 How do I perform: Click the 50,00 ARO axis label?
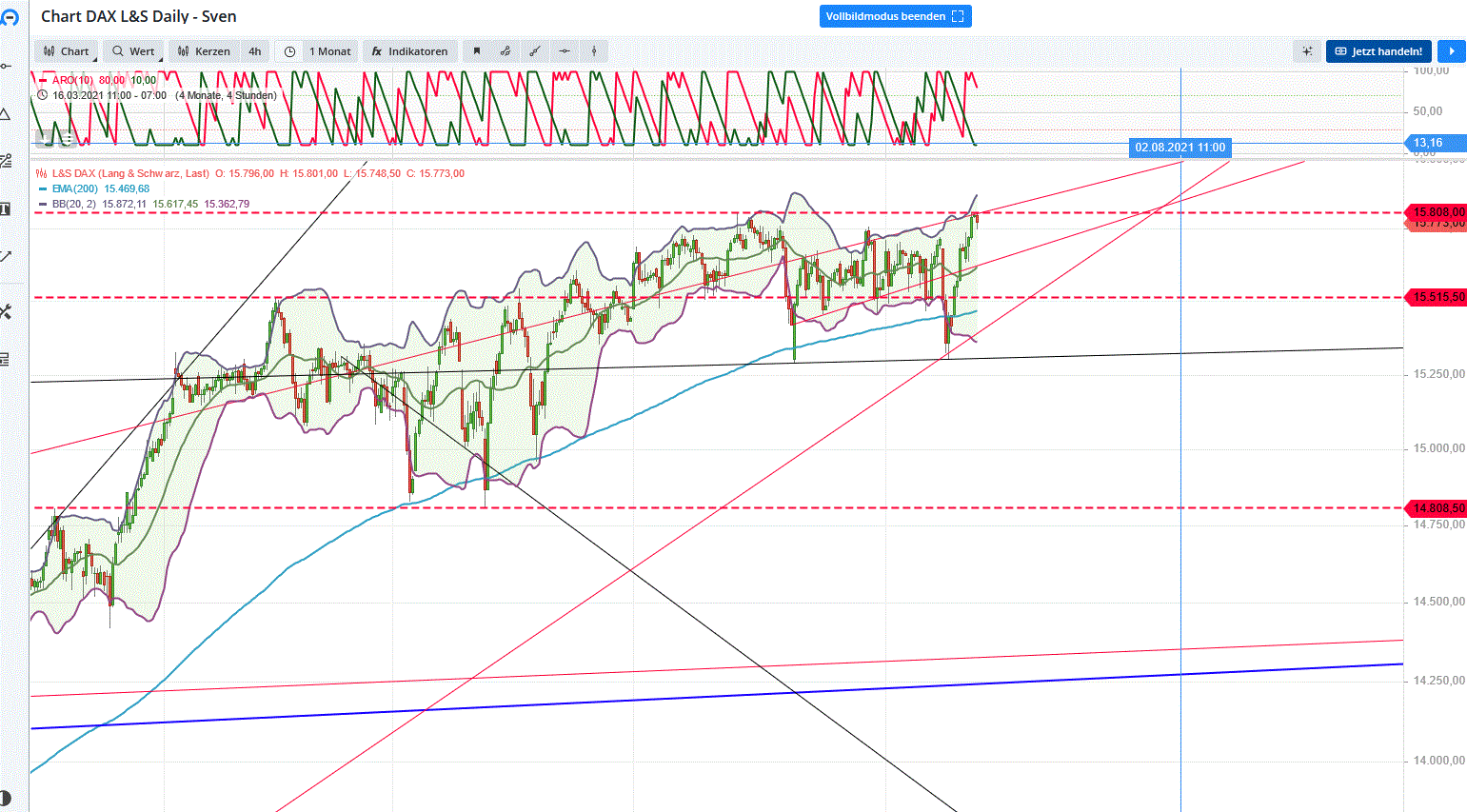coord(1428,110)
